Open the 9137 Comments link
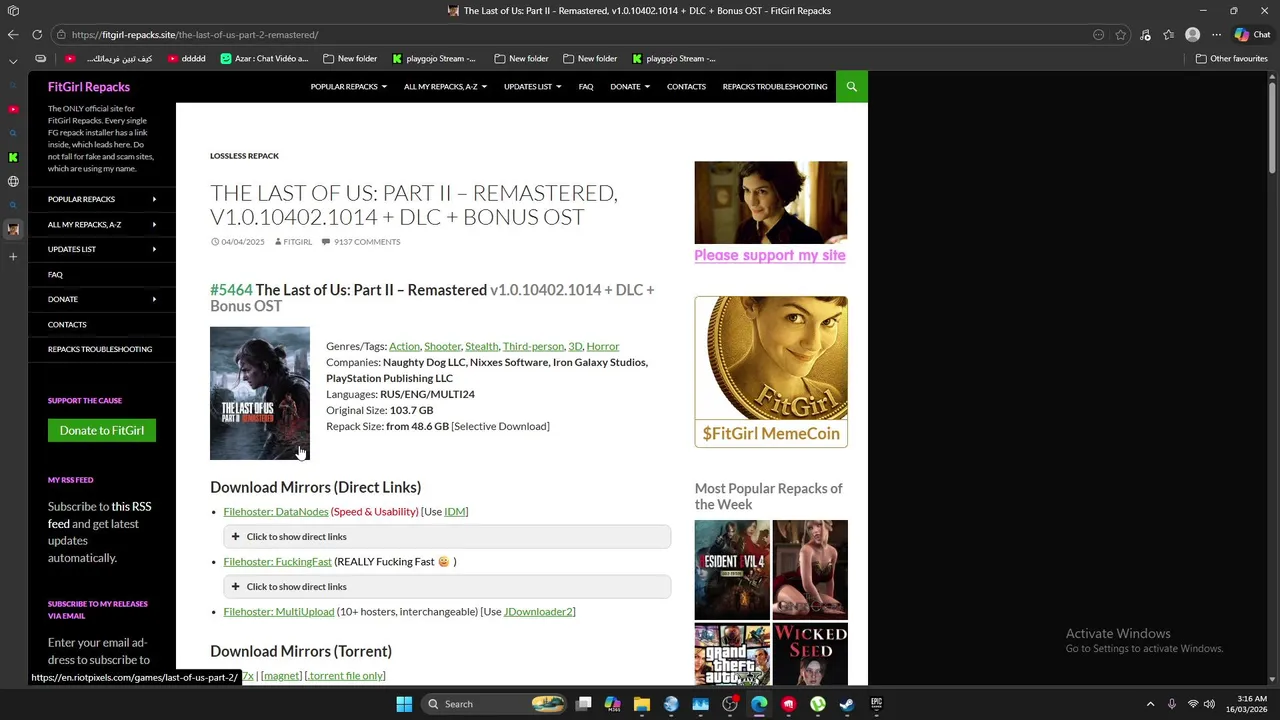The height and width of the screenshot is (720, 1280). pyautogui.click(x=367, y=242)
